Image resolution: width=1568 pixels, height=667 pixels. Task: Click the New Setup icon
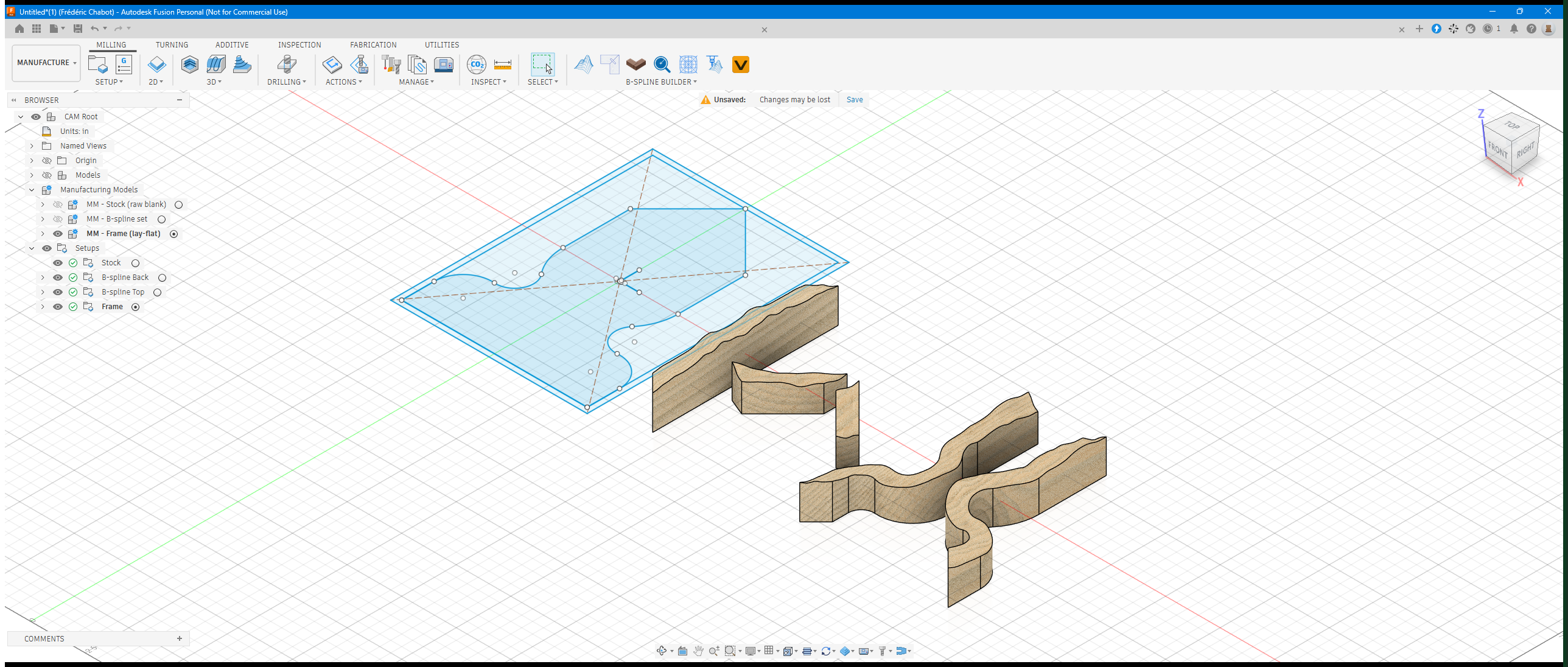[97, 65]
